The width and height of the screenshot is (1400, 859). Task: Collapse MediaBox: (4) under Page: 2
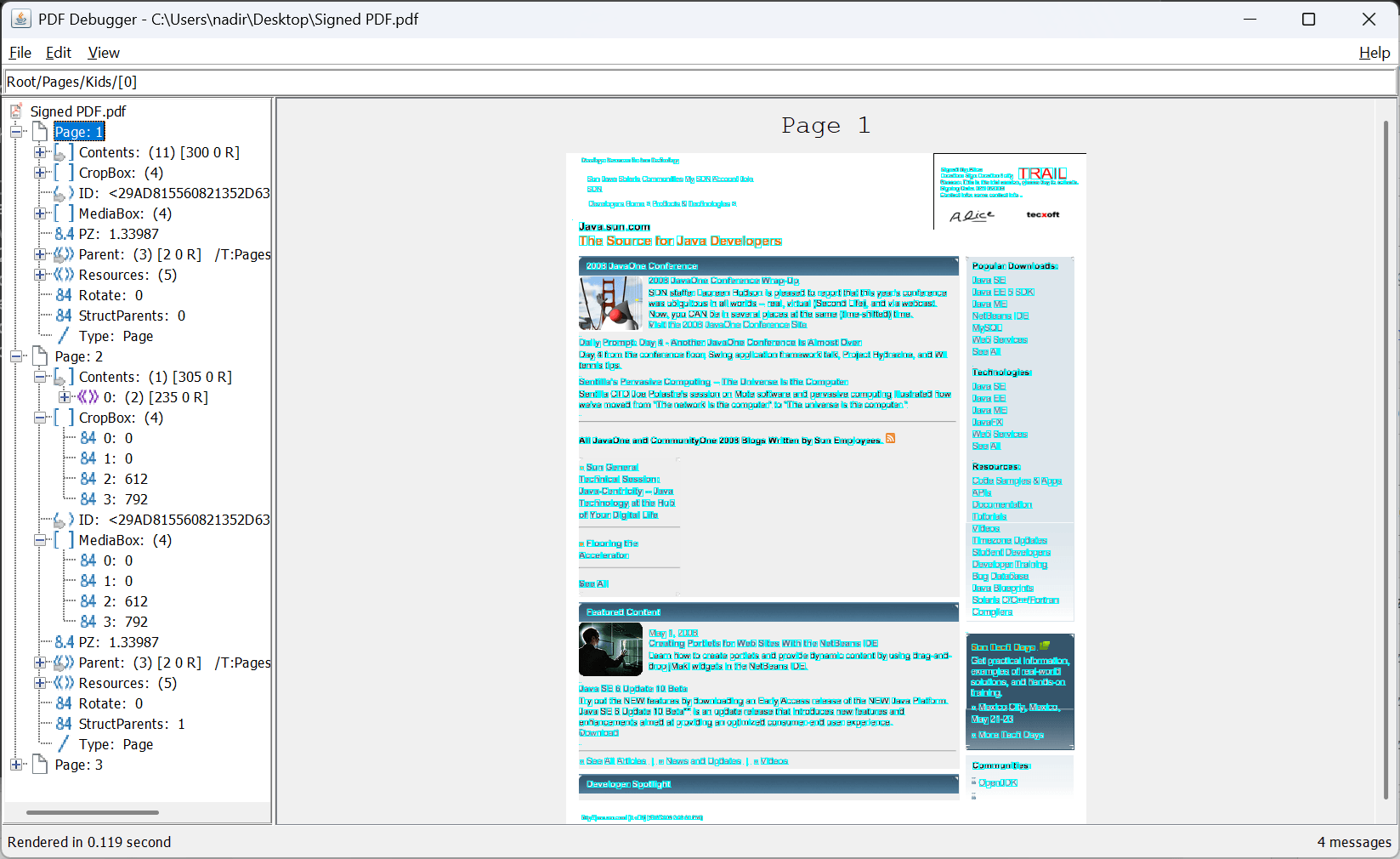point(40,540)
